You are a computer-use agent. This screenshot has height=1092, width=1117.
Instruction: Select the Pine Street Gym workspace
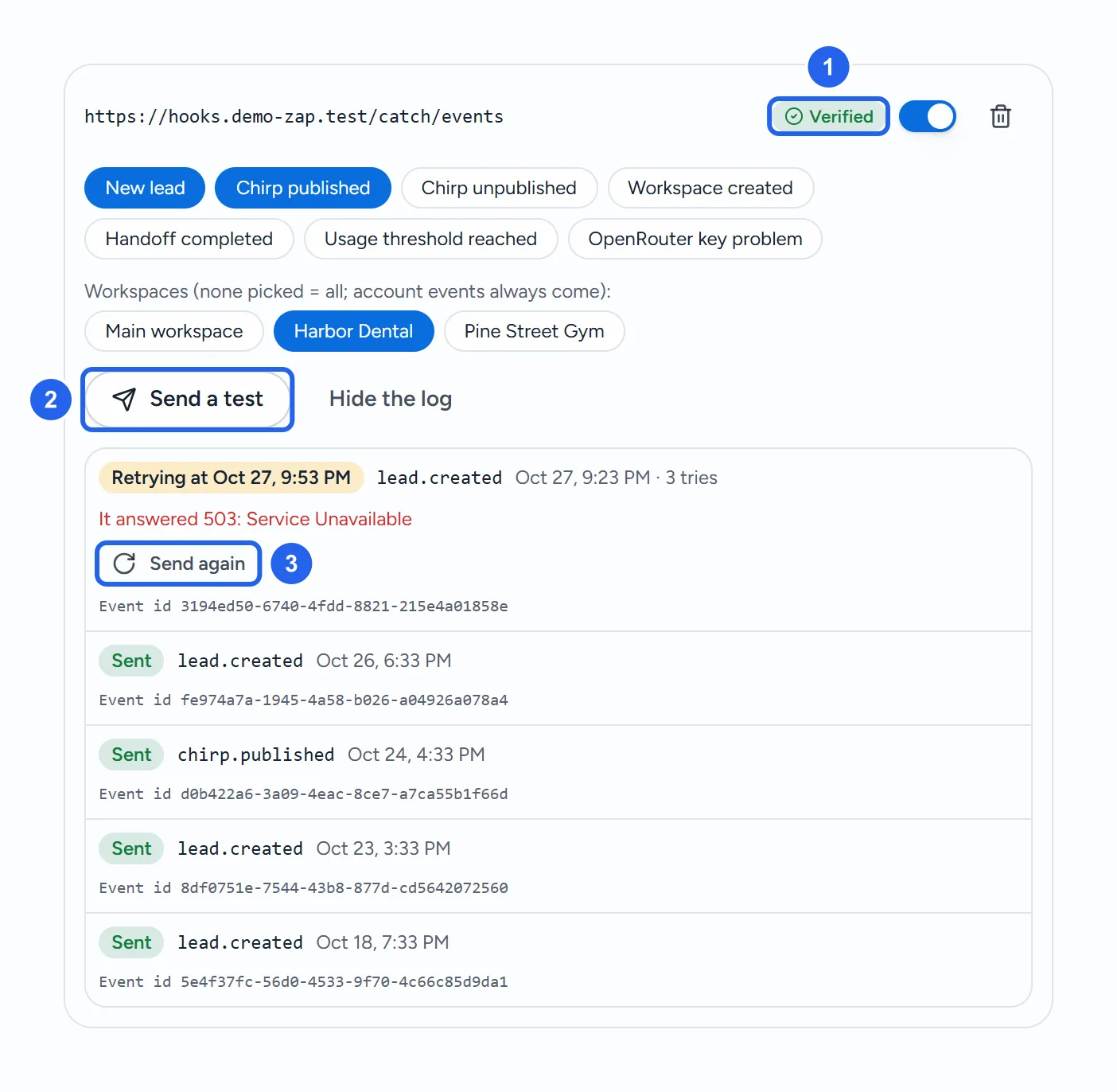pos(534,331)
